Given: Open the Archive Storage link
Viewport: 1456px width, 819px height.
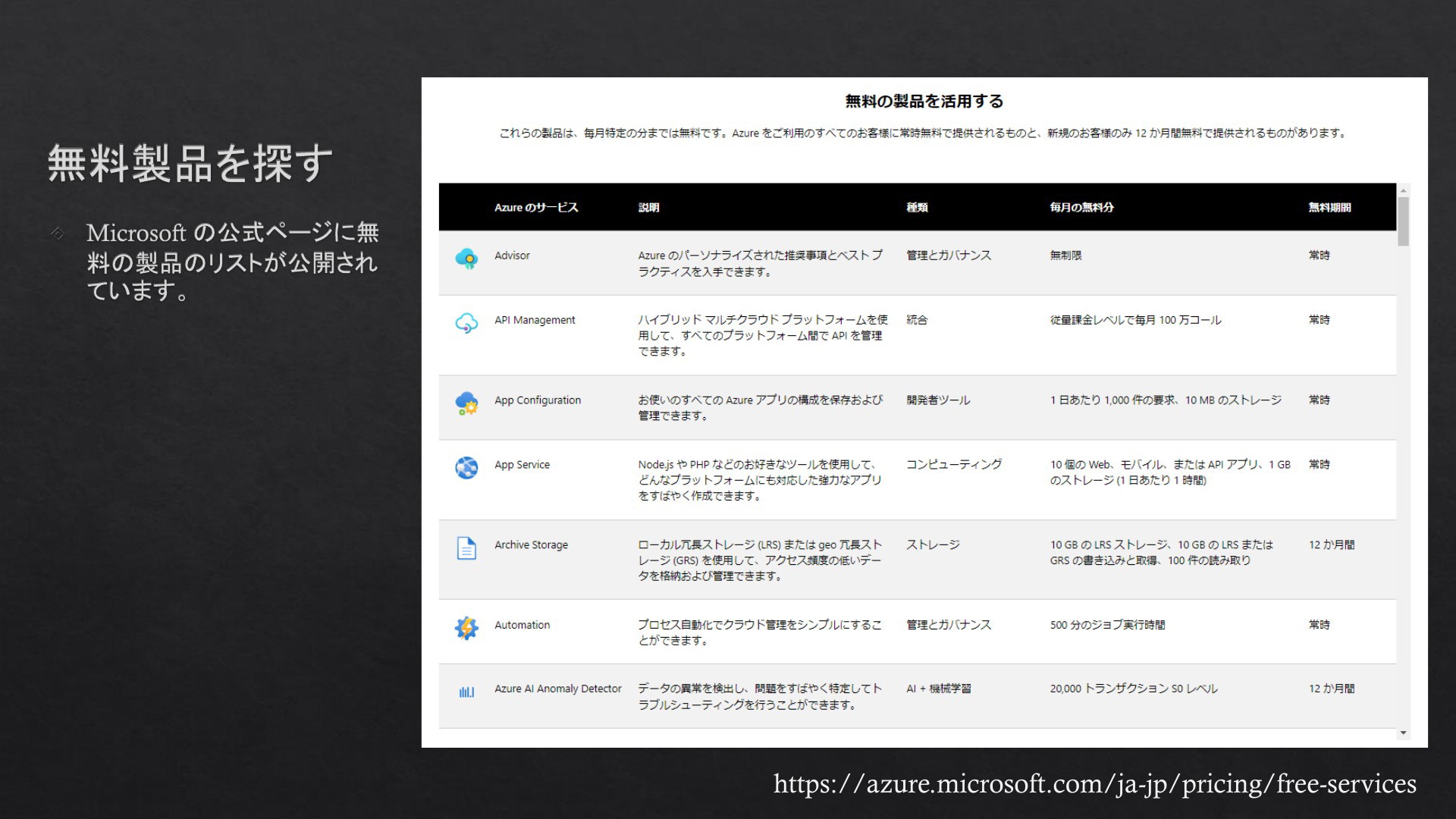Looking at the screenshot, I should [x=531, y=544].
